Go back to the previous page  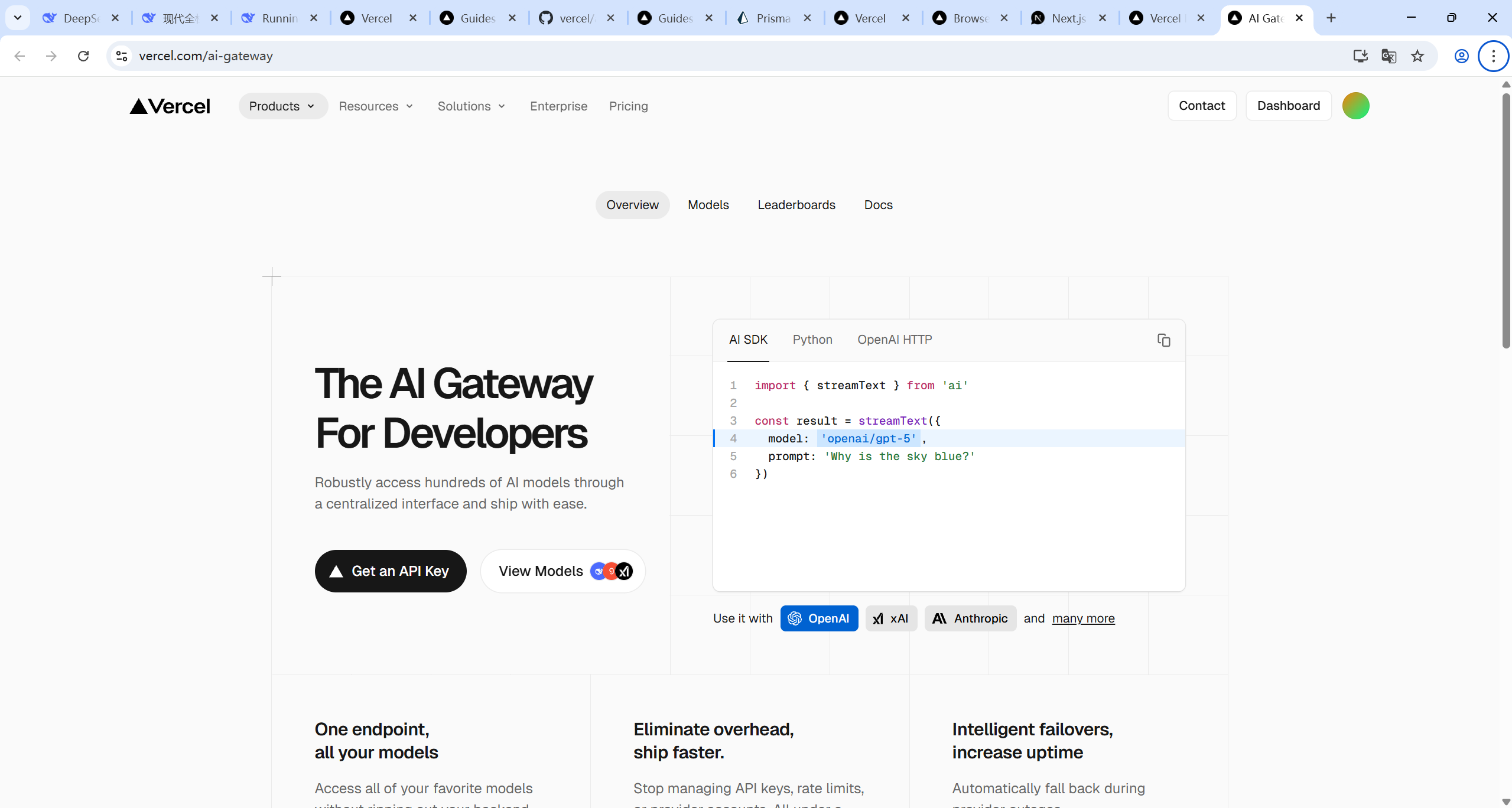pyautogui.click(x=19, y=56)
